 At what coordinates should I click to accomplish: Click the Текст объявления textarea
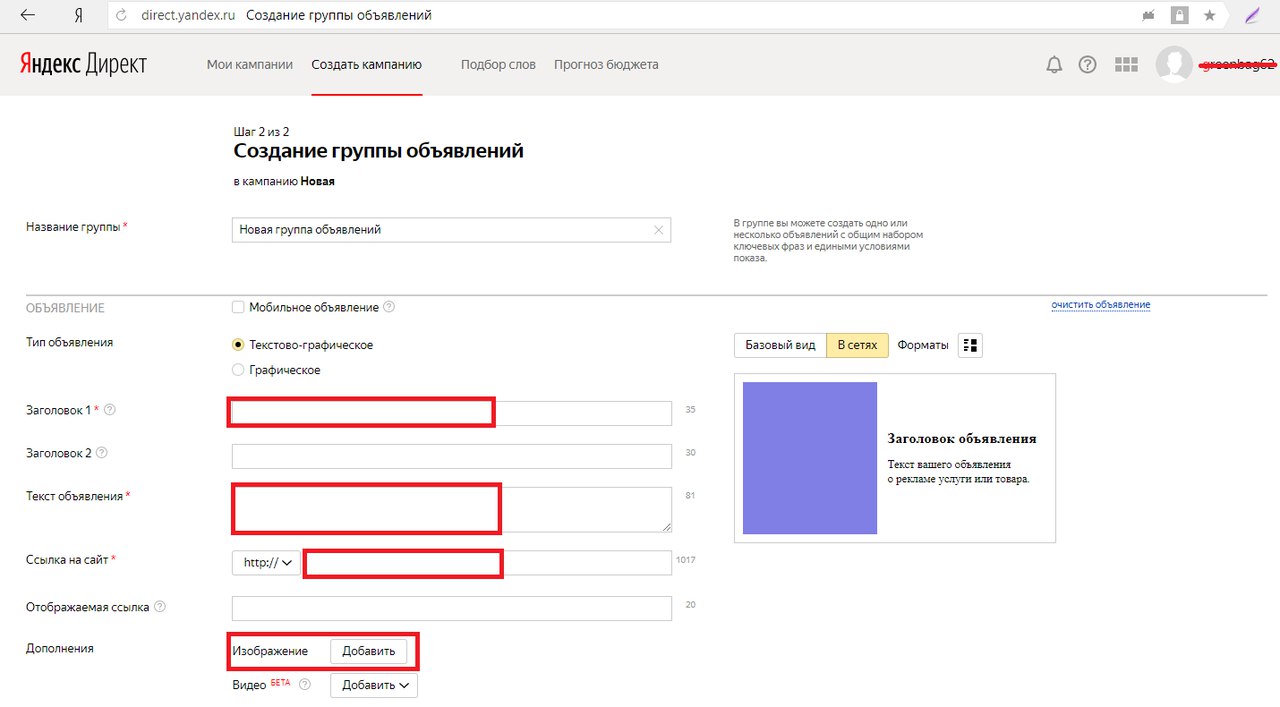[451, 509]
